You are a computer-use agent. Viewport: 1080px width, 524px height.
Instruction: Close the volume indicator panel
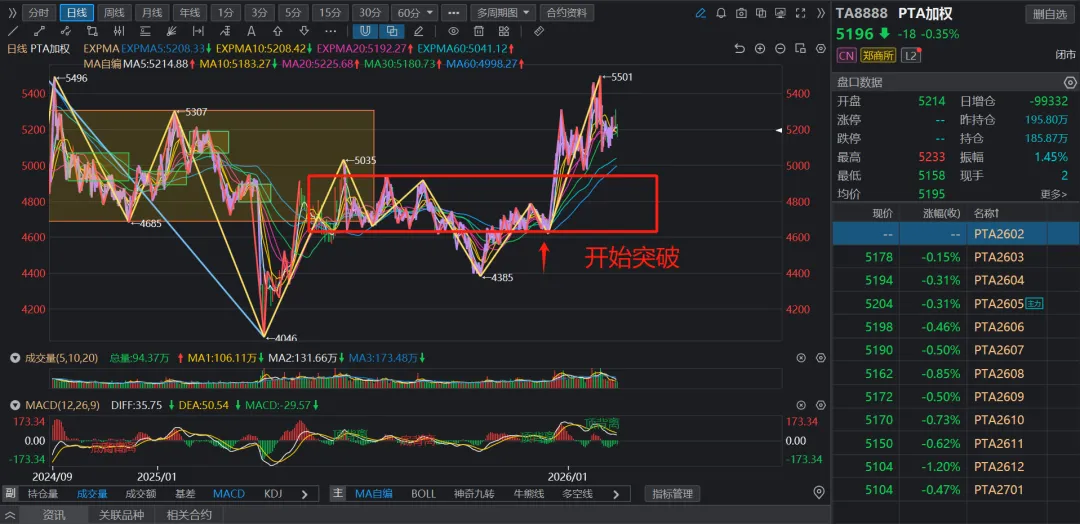pyautogui.click(x=800, y=358)
